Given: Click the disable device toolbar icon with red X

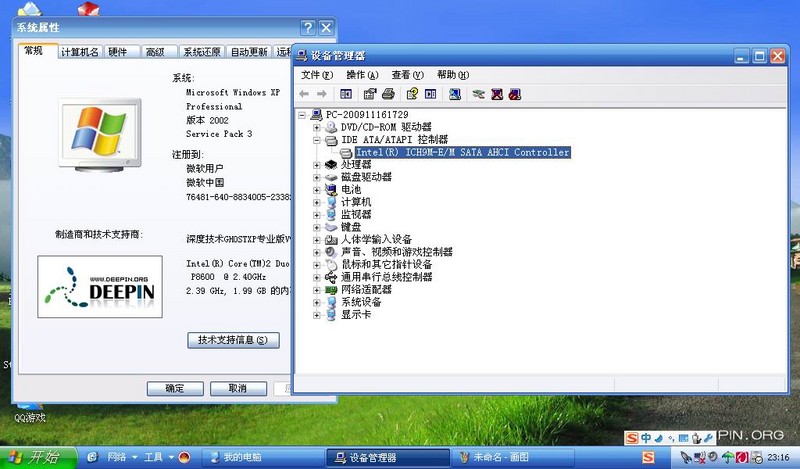Looking at the screenshot, I should [x=497, y=94].
